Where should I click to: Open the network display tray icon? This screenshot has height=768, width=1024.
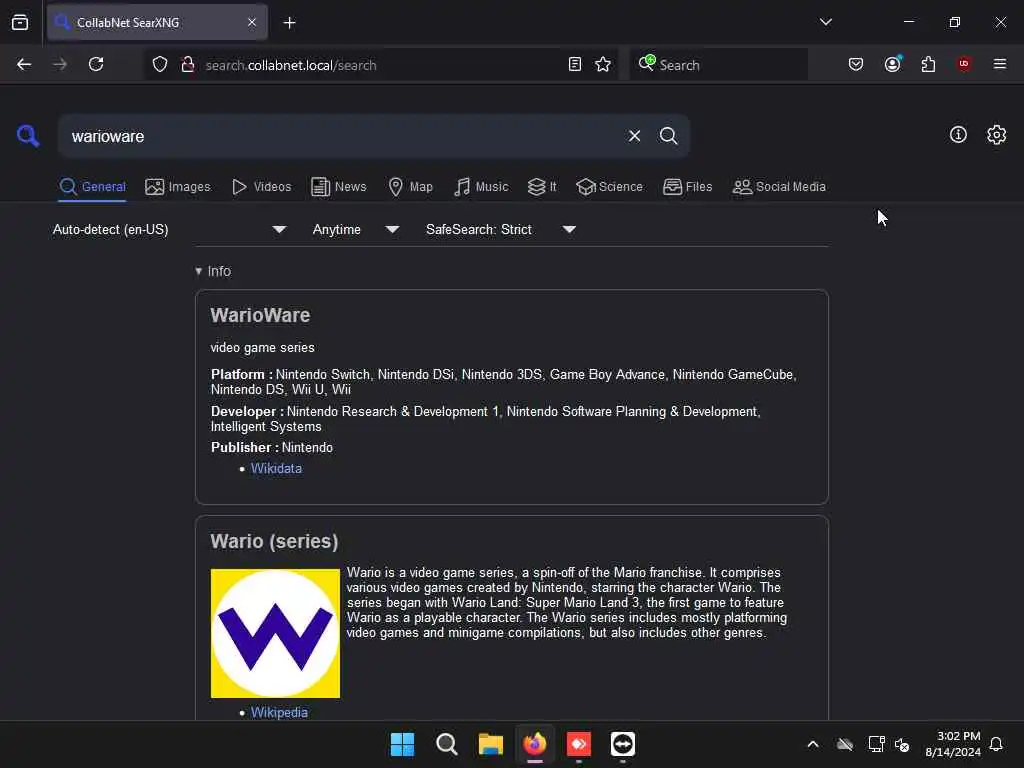point(876,744)
